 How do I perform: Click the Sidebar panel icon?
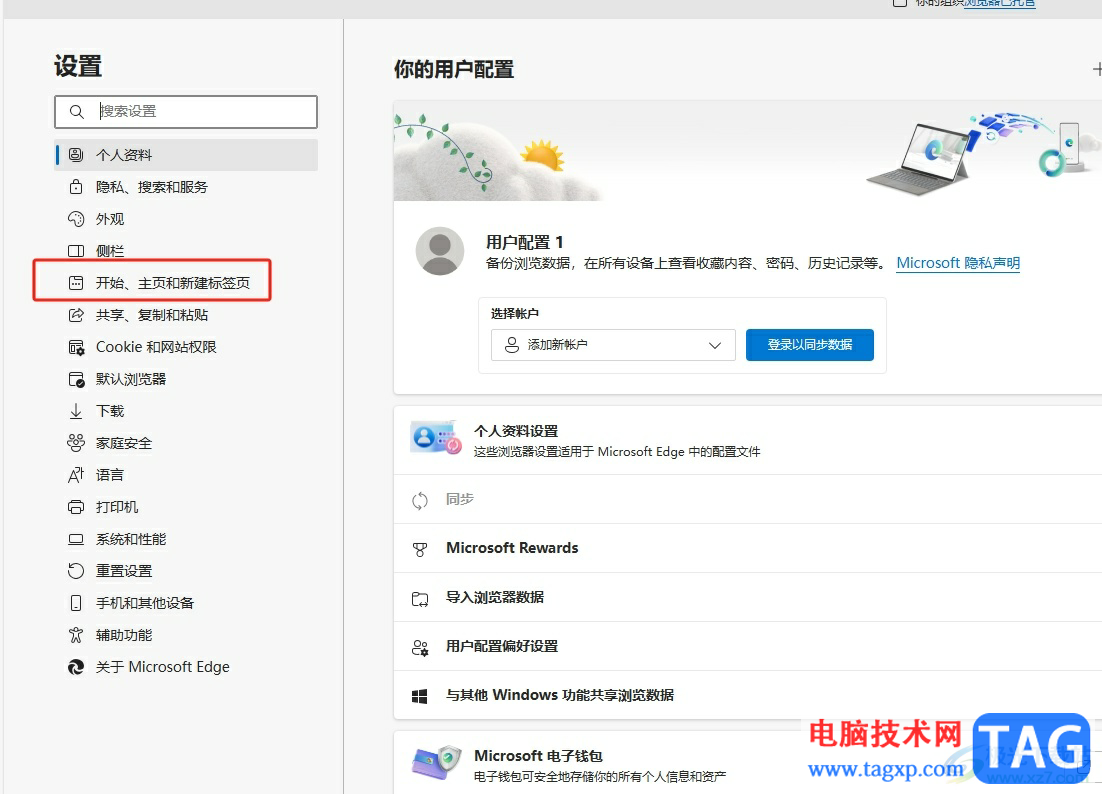pos(76,251)
